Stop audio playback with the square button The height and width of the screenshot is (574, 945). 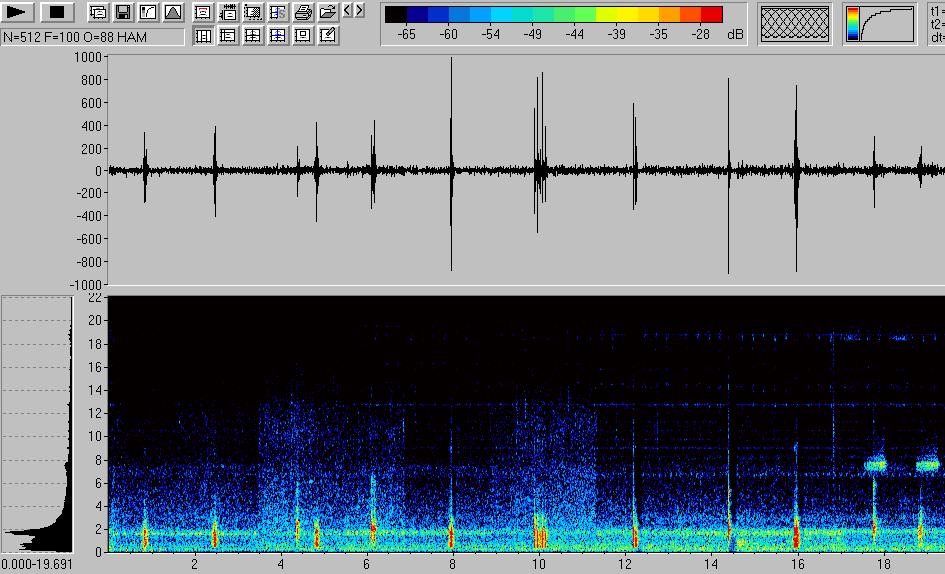pyautogui.click(x=57, y=12)
